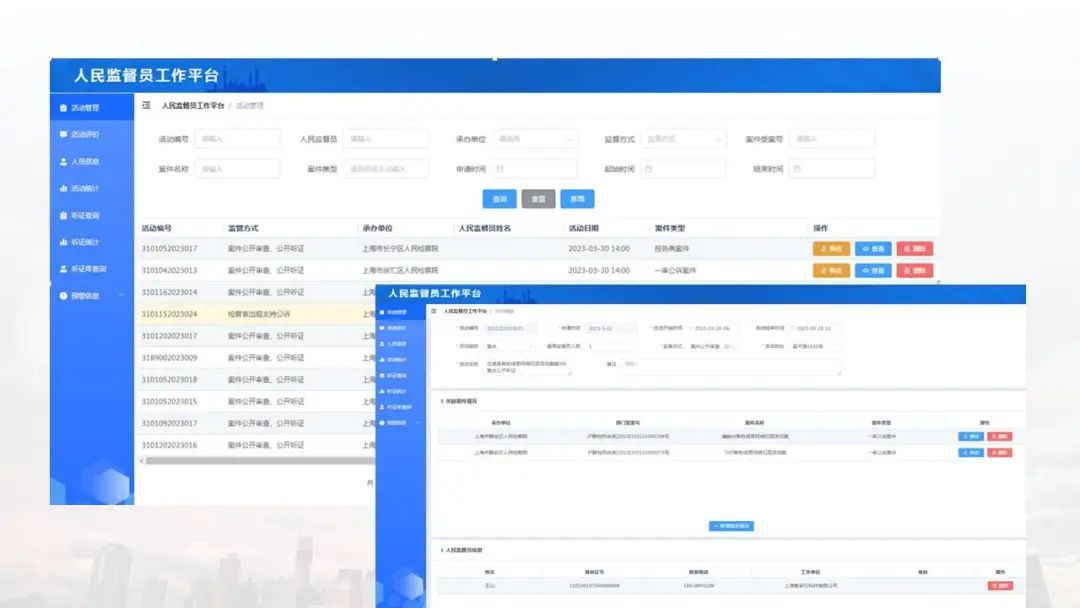Select 听证查询 in the sidebar
This screenshot has width=1080, height=608.
(x=85, y=215)
